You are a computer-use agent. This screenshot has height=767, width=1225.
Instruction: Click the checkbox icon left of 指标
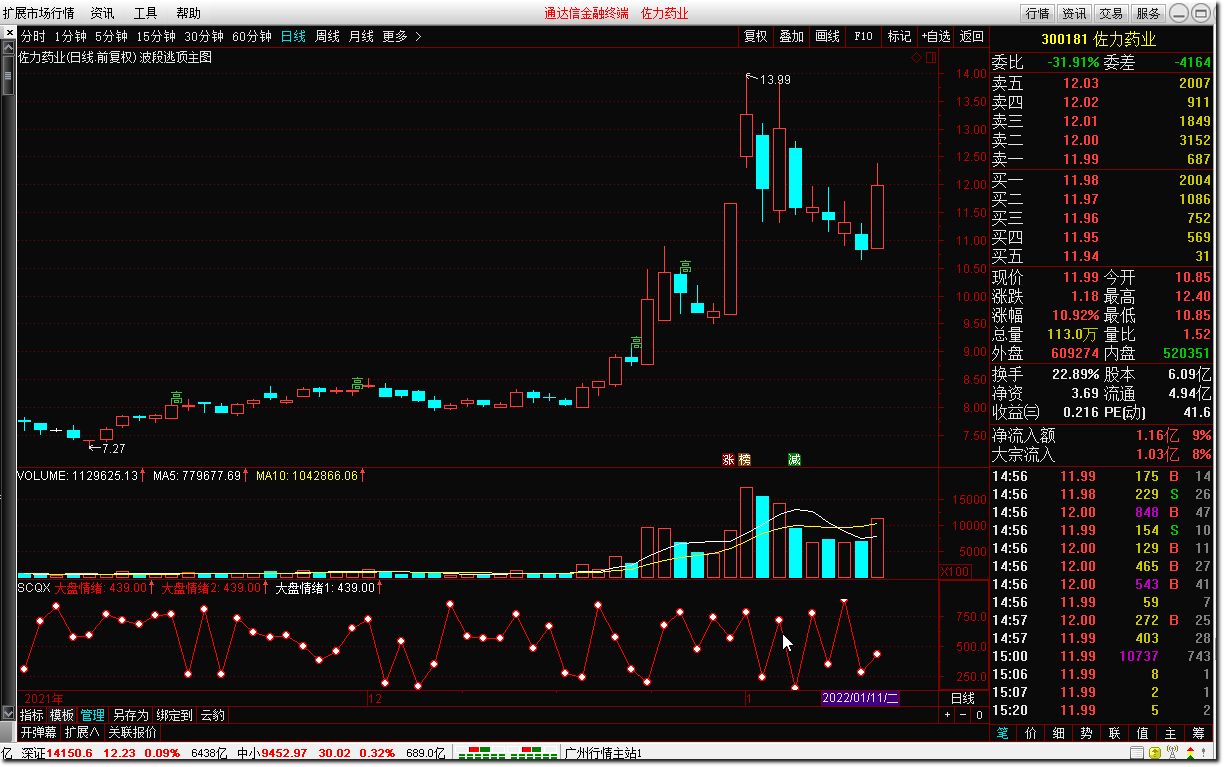click(x=8, y=715)
